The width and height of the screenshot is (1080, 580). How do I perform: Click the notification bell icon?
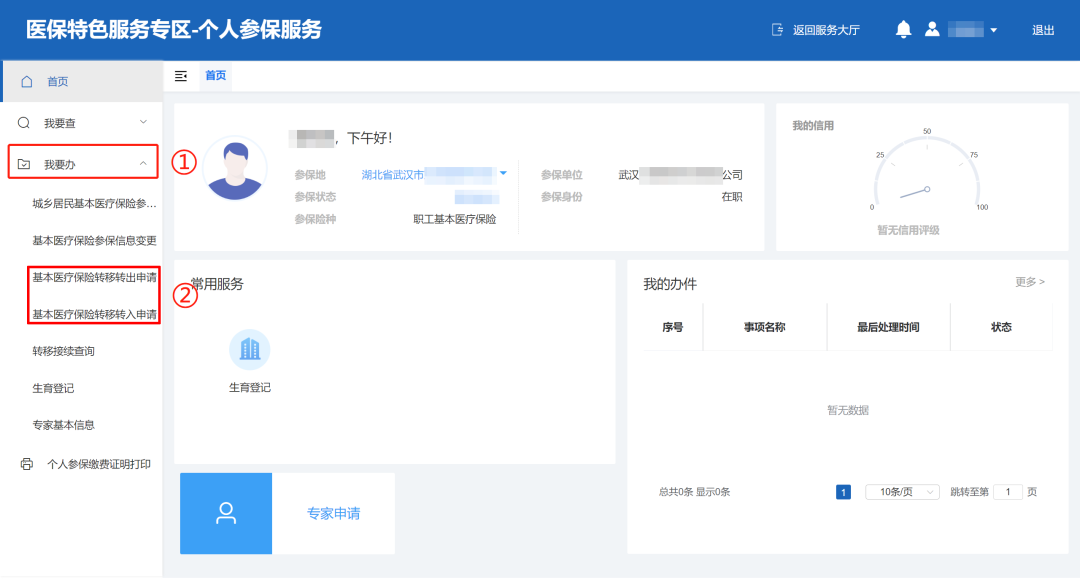pos(903,30)
